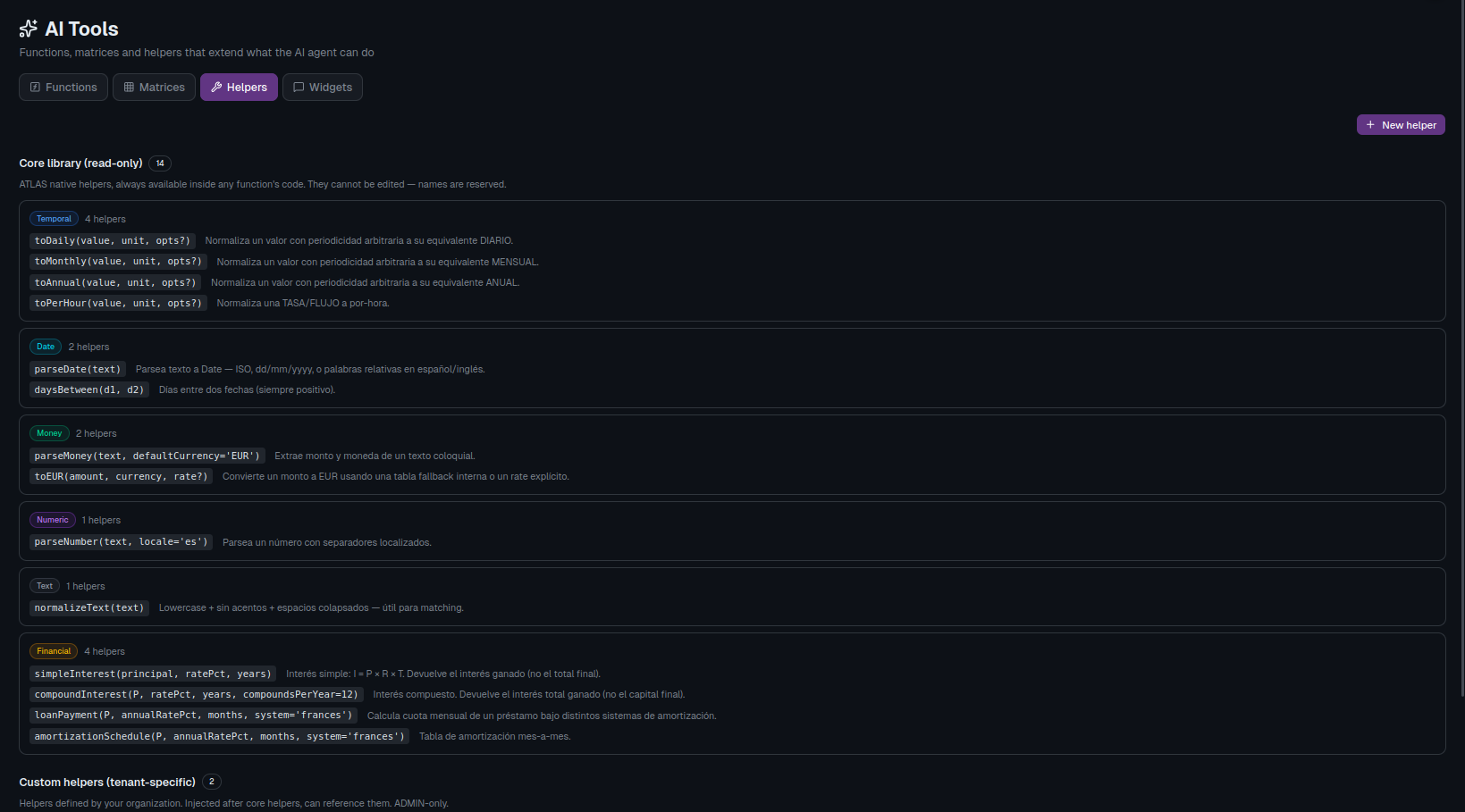The image size is (1465, 812).
Task: Switch to the Matrices tab
Action: click(154, 88)
